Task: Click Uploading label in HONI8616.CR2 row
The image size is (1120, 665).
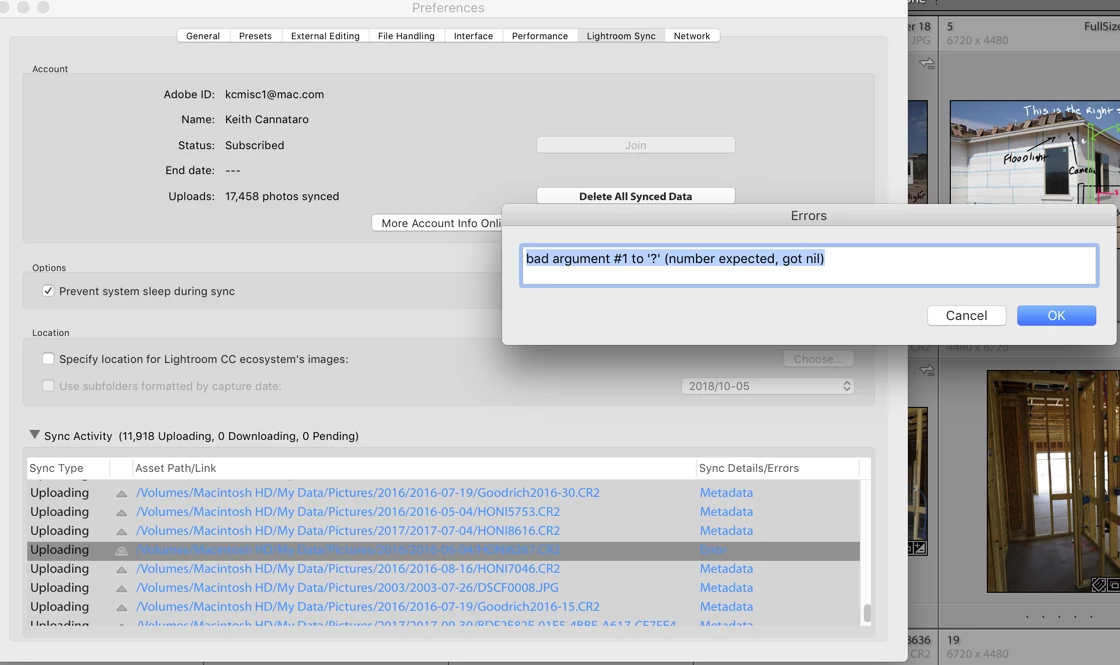Action: (59, 531)
